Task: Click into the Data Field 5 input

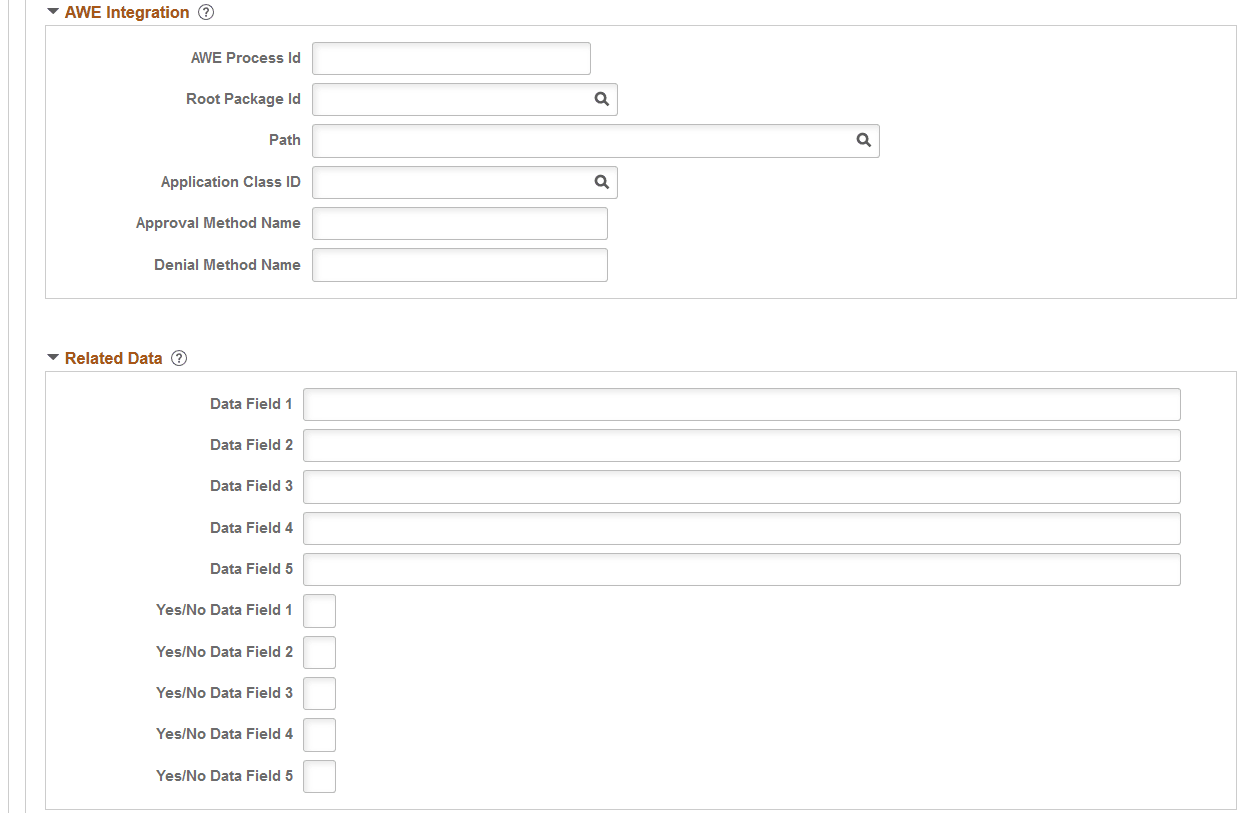Action: [x=742, y=569]
